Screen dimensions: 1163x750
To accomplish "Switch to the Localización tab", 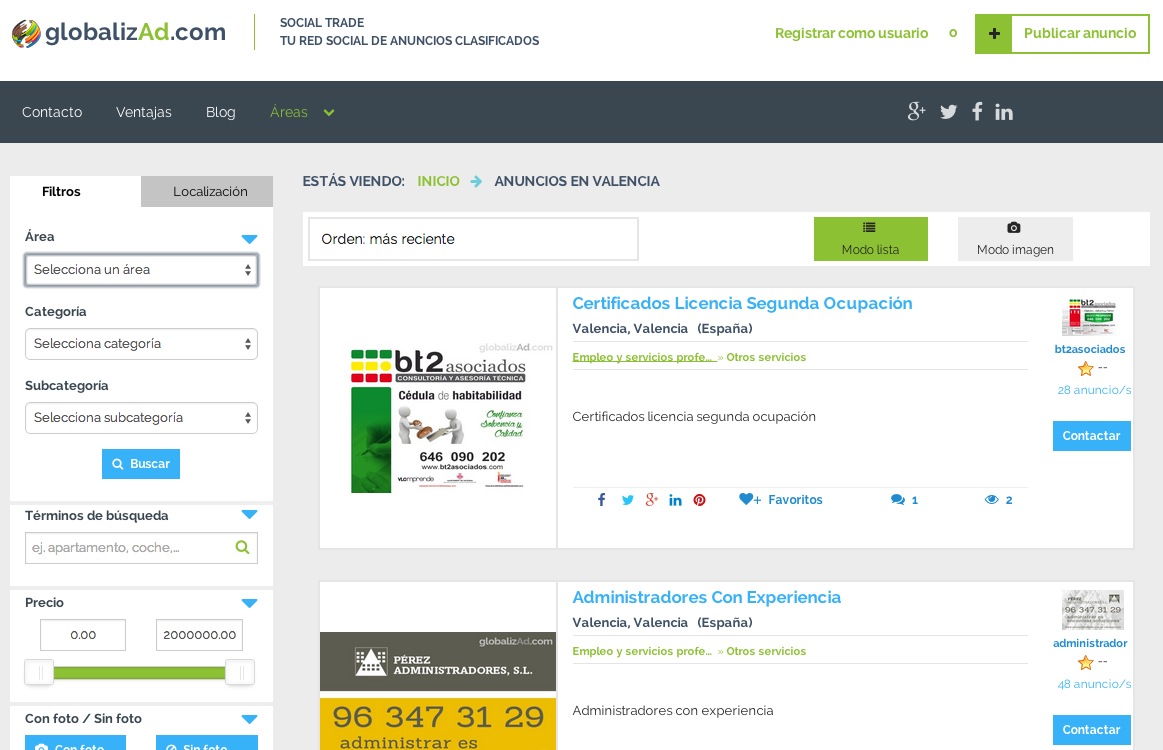I will (x=209, y=191).
